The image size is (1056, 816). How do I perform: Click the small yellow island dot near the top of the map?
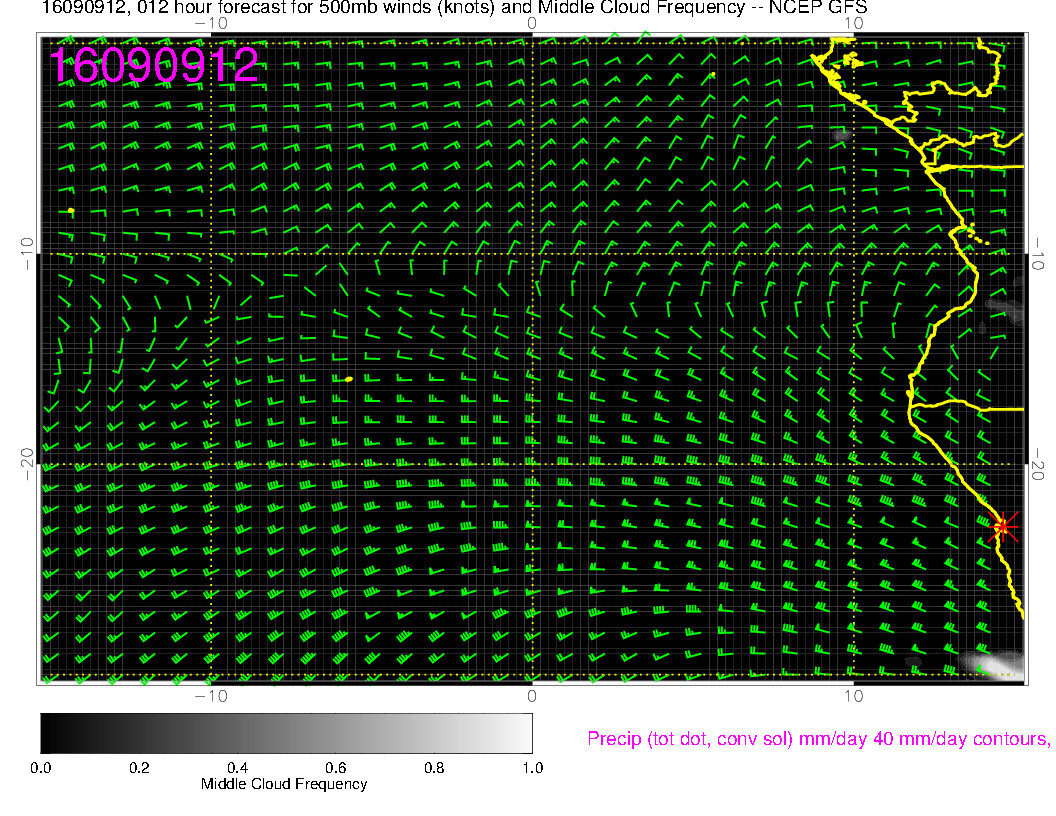click(x=713, y=74)
